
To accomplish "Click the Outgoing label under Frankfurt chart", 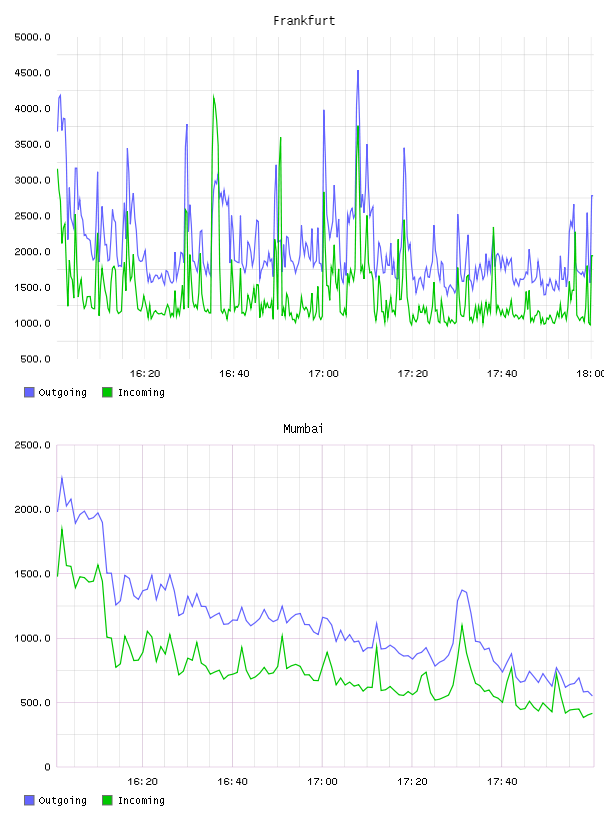I will pos(62,393).
